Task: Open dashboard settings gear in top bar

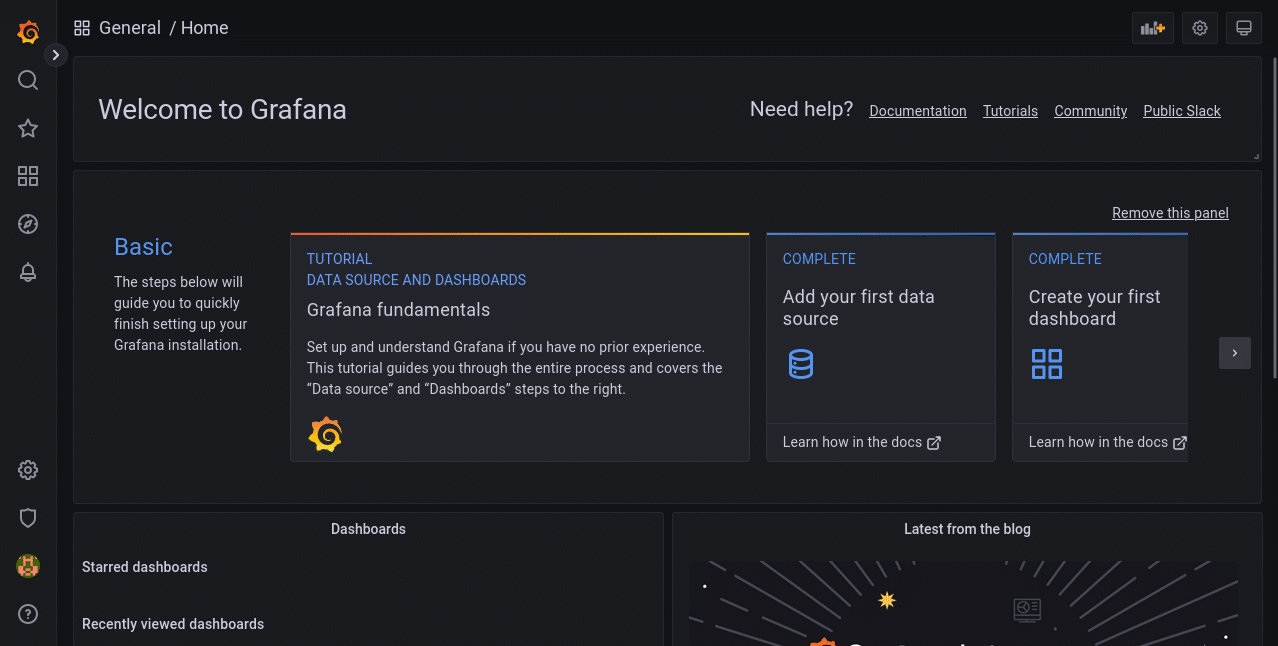Action: point(1199,28)
